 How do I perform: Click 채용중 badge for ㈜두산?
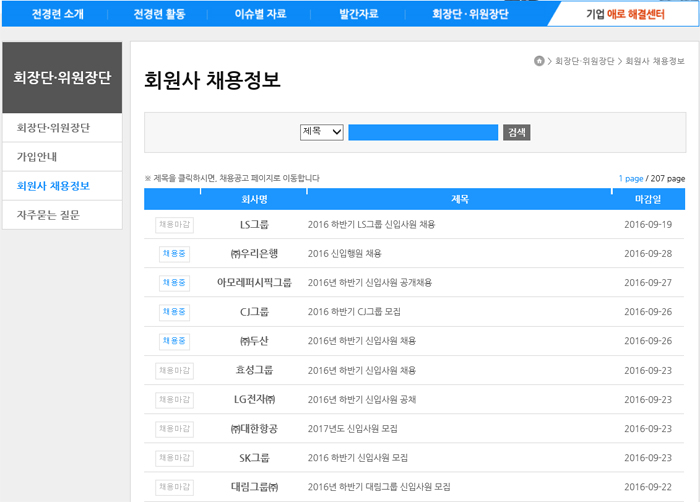pos(174,341)
